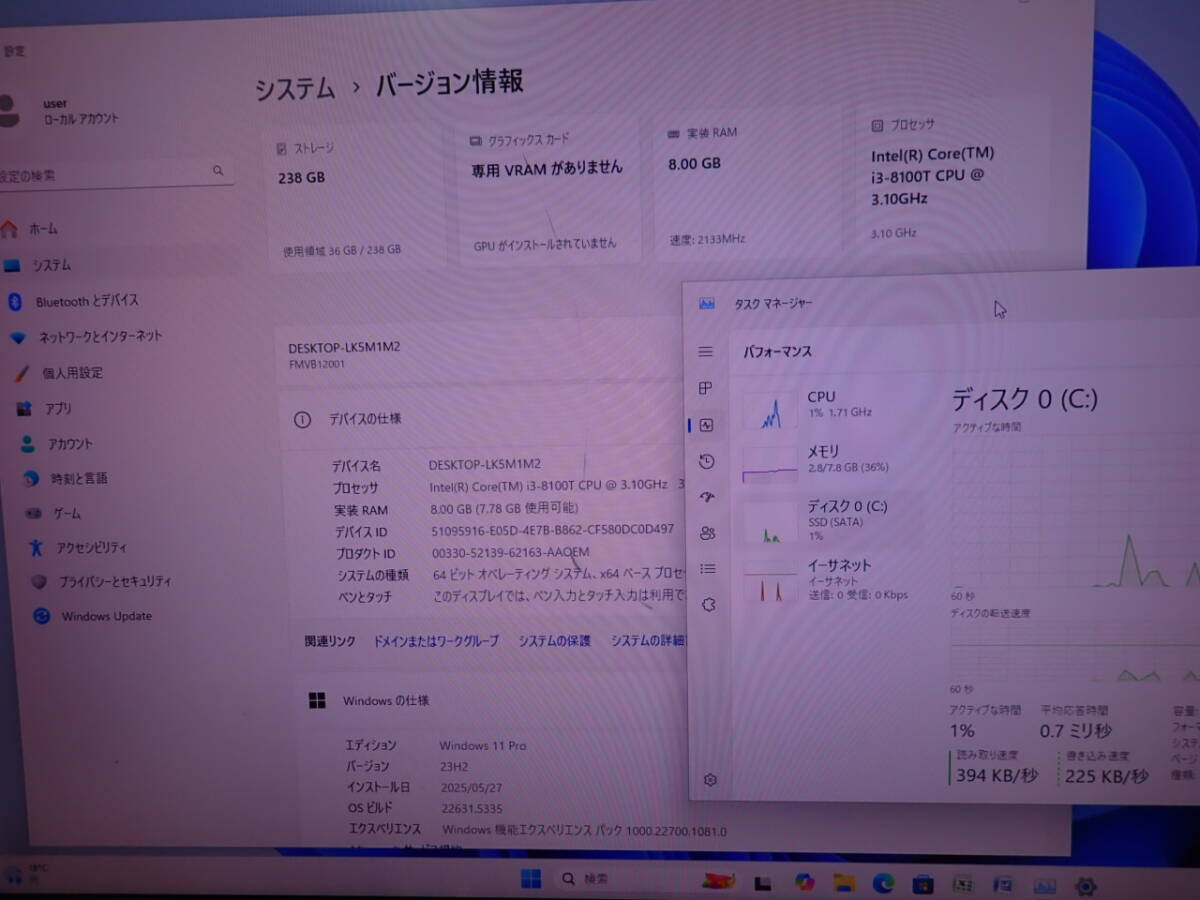Click the 読み取り速度 394 KB/秒 value
This screenshot has width=1200, height=900.
click(996, 775)
